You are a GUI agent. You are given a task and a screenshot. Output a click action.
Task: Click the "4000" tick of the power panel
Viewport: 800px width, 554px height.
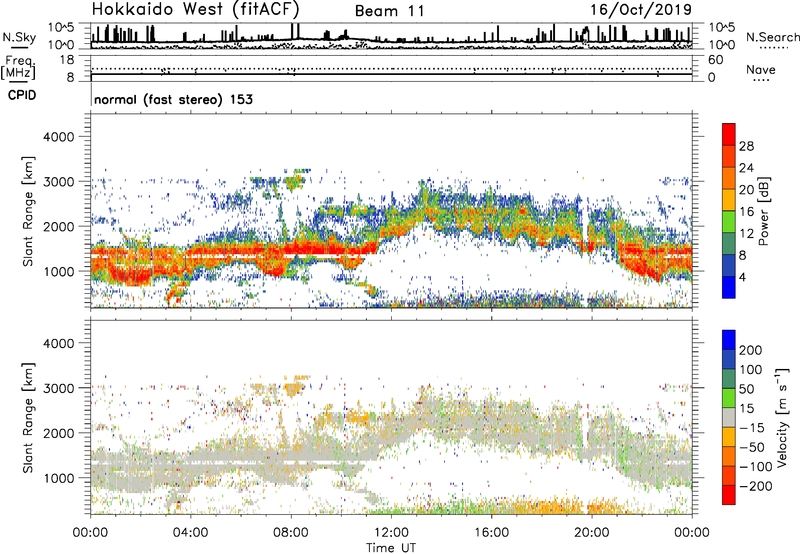(58, 137)
